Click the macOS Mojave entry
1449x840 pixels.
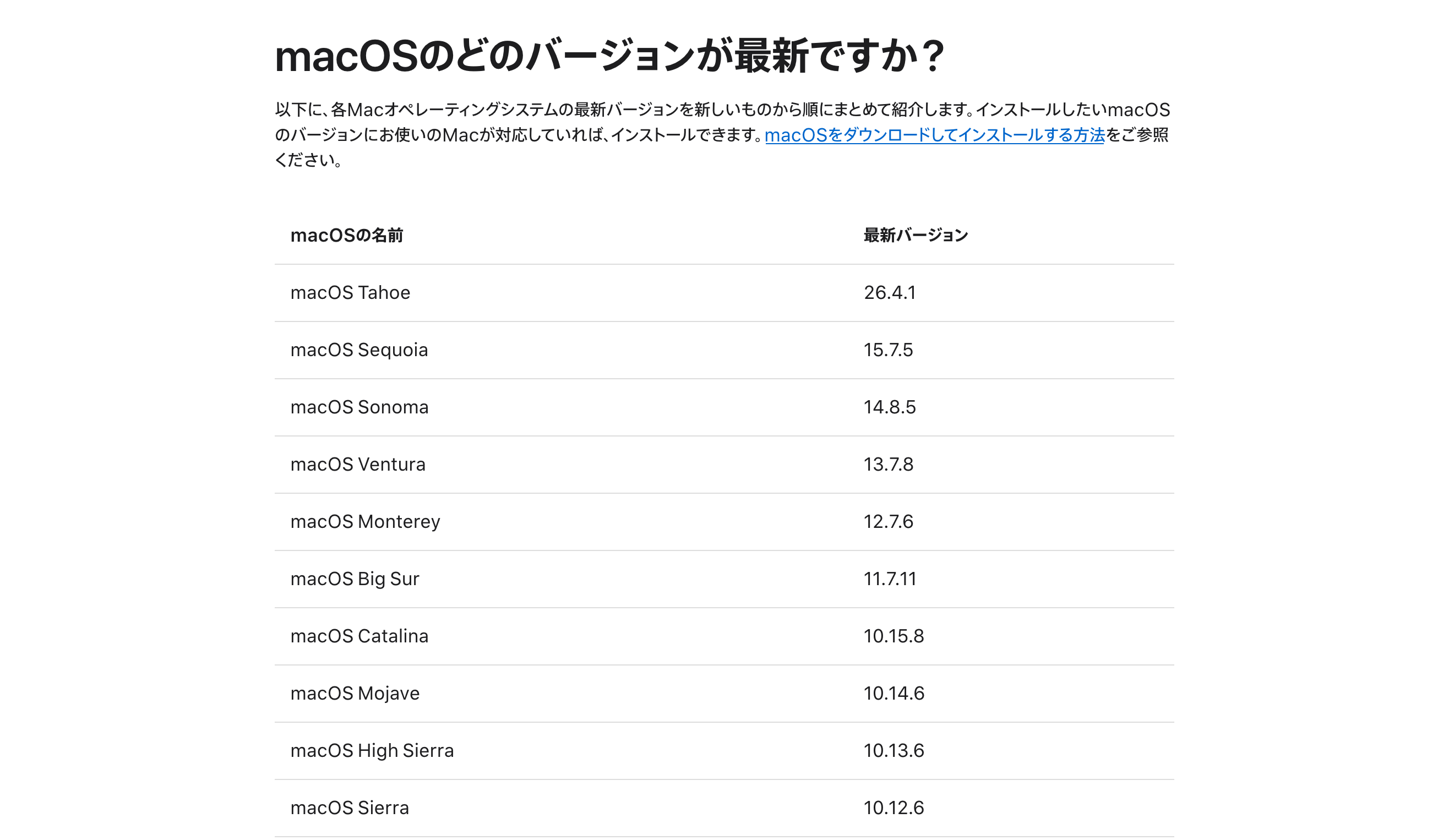(x=355, y=694)
